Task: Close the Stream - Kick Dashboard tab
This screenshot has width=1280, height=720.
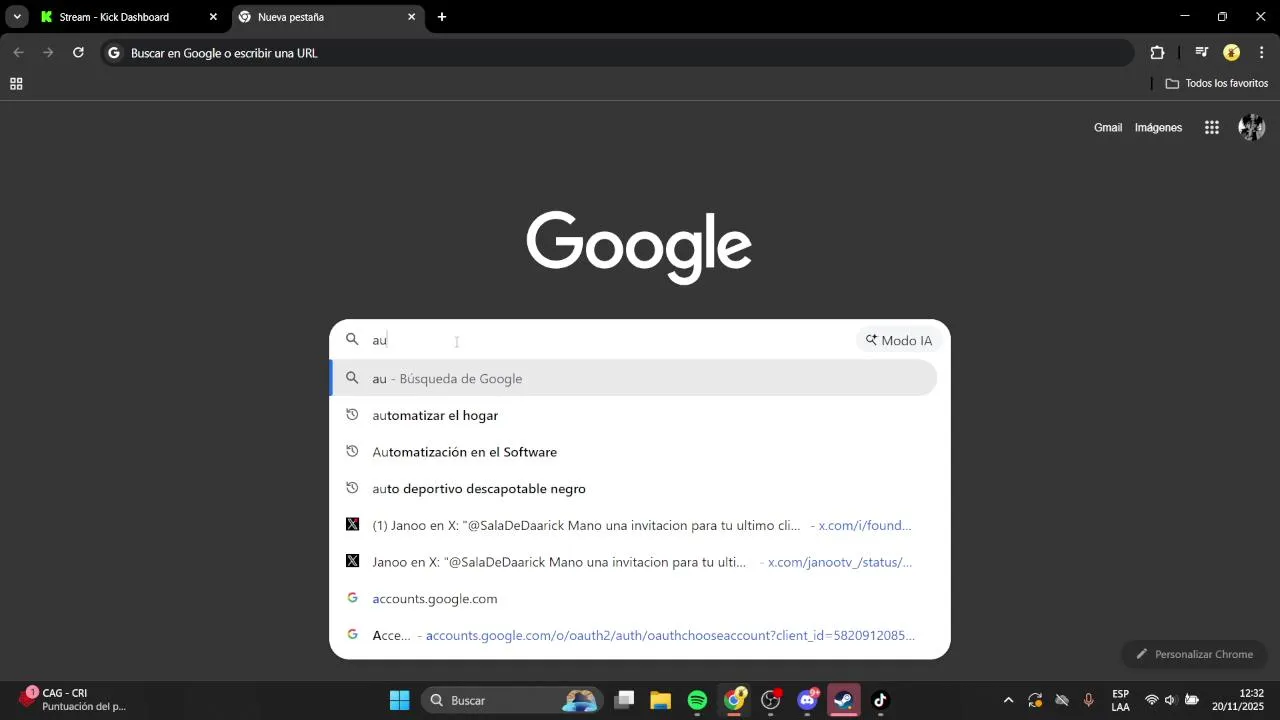Action: tap(213, 17)
